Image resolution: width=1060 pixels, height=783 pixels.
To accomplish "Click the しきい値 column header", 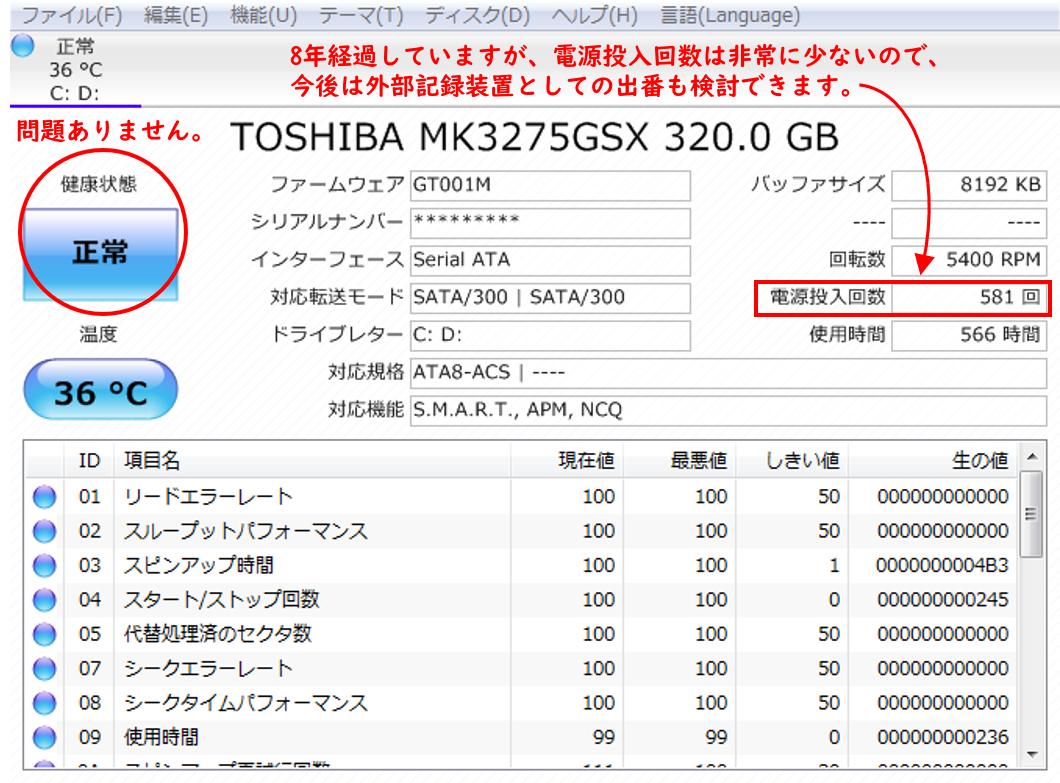I will pyautogui.click(x=792, y=460).
